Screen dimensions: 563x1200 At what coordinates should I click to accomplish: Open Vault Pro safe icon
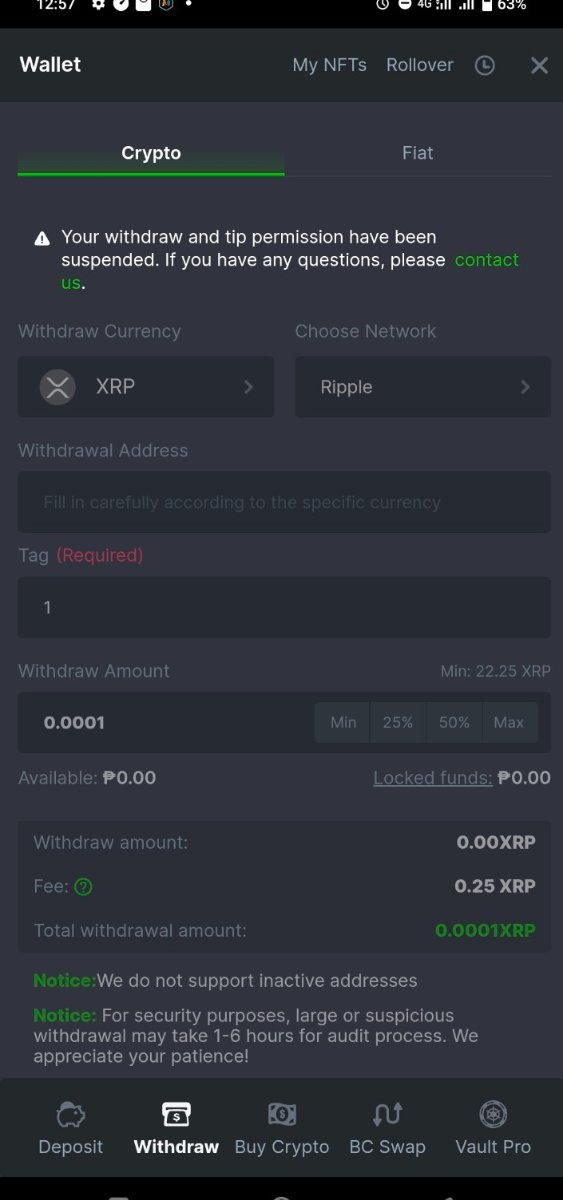coord(493,1114)
